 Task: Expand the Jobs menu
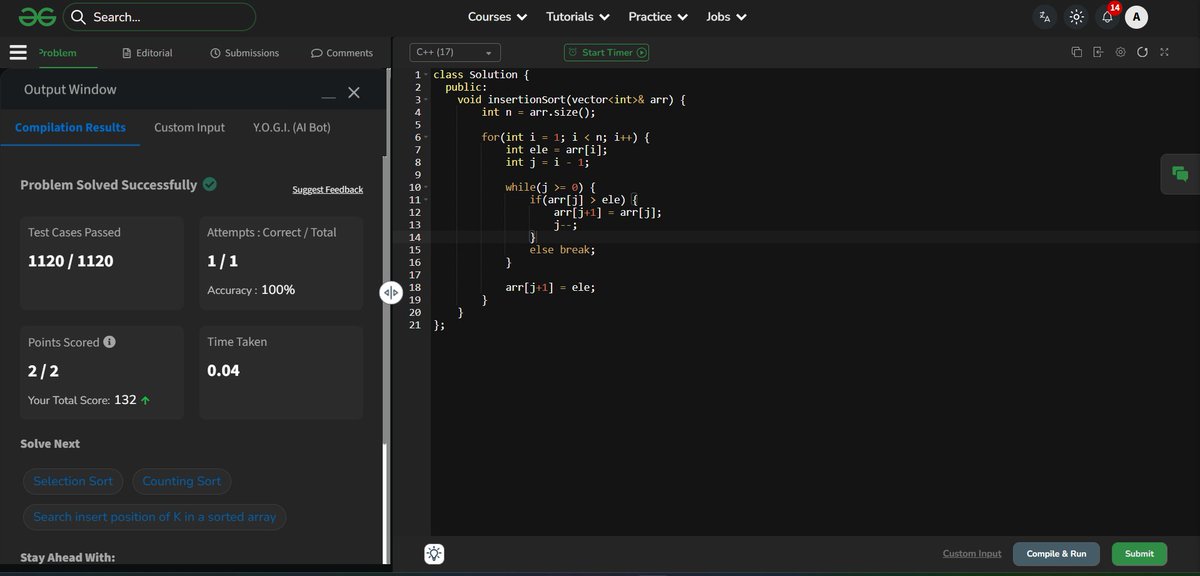tap(725, 16)
